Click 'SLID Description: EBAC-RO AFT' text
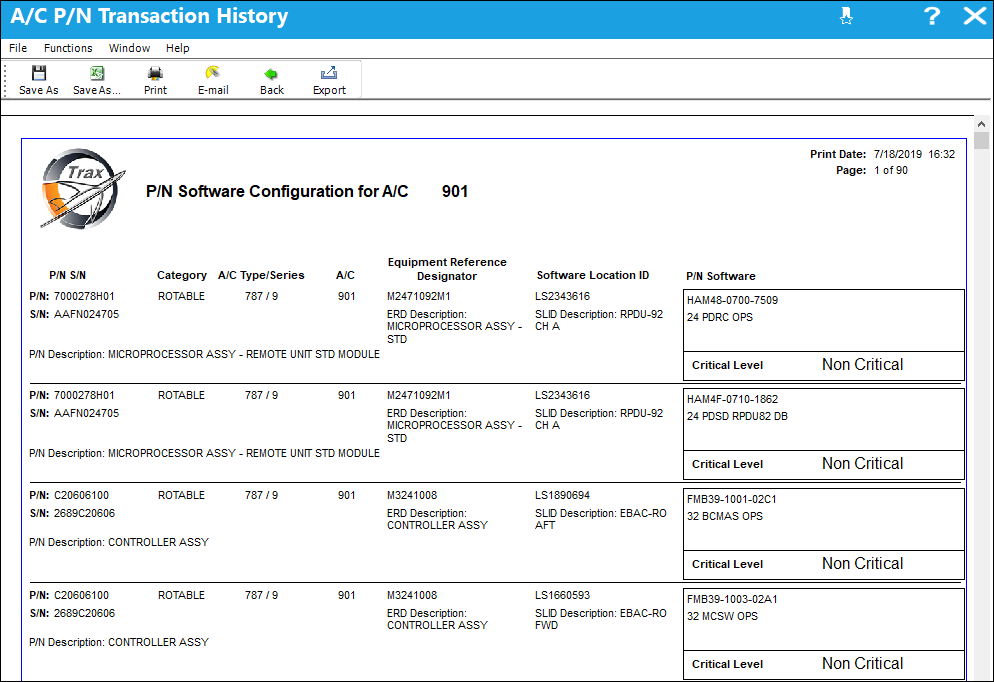 [x=600, y=519]
